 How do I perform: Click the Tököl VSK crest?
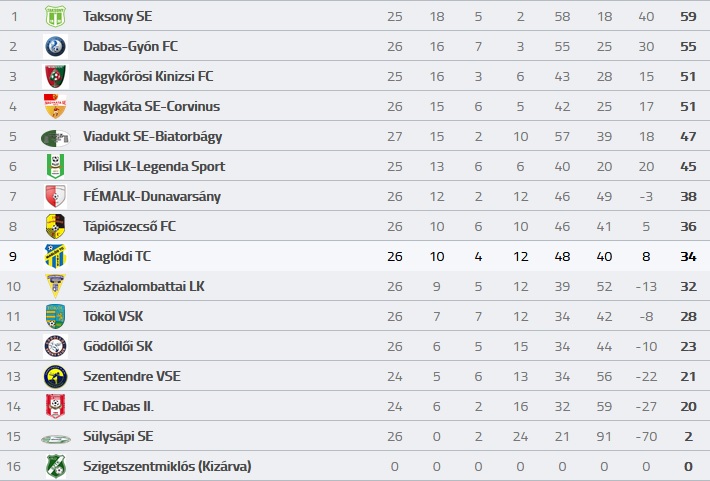[x=55, y=316]
